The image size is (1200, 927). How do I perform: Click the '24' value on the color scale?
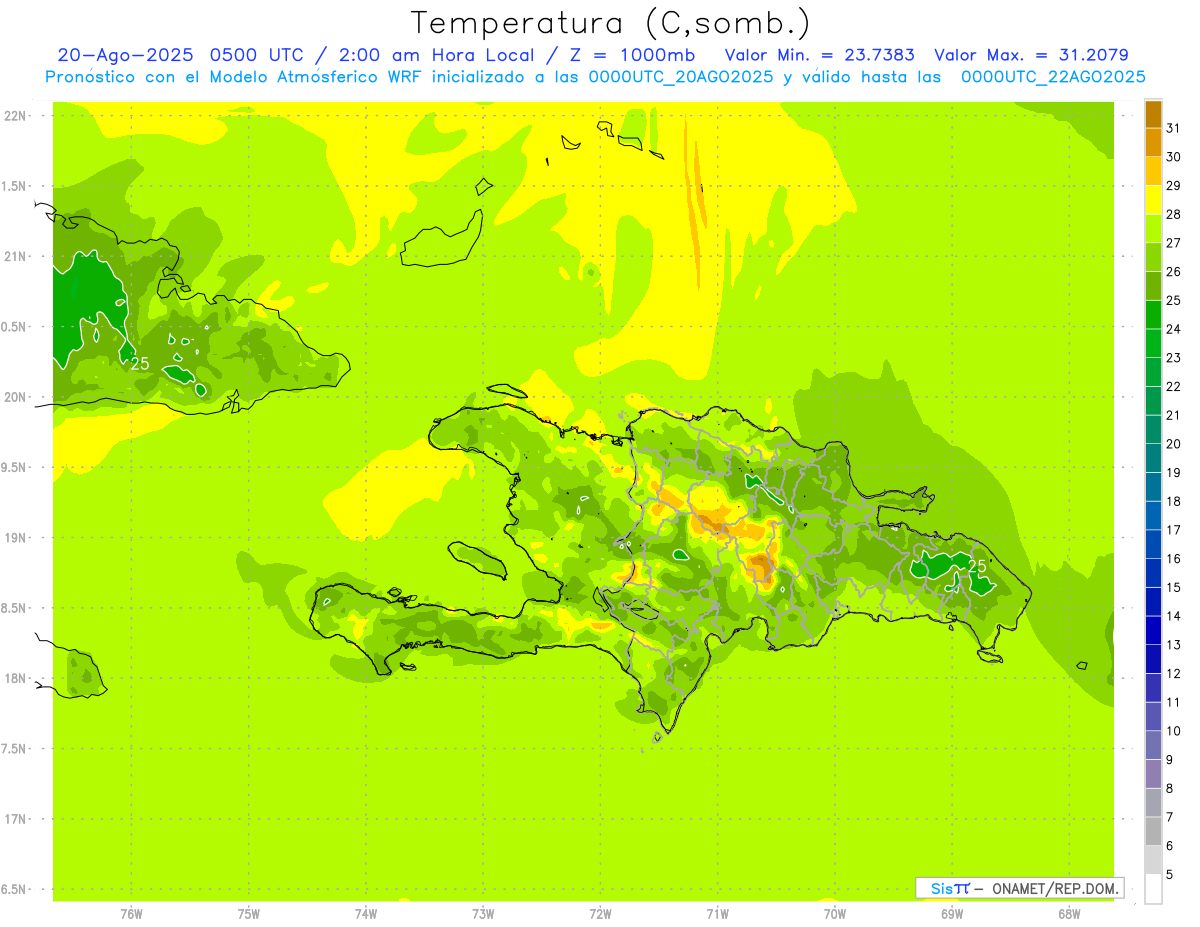click(x=1174, y=329)
